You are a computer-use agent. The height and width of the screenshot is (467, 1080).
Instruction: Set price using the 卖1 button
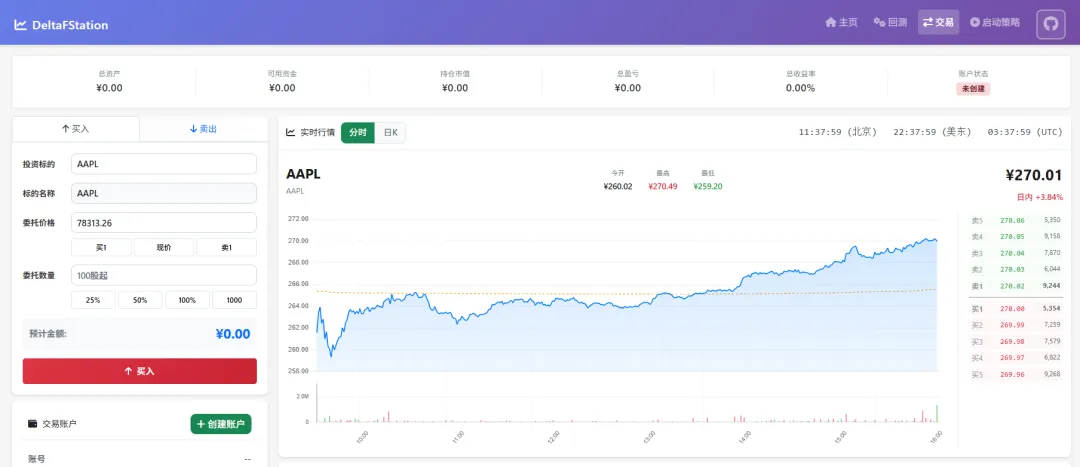coord(227,247)
